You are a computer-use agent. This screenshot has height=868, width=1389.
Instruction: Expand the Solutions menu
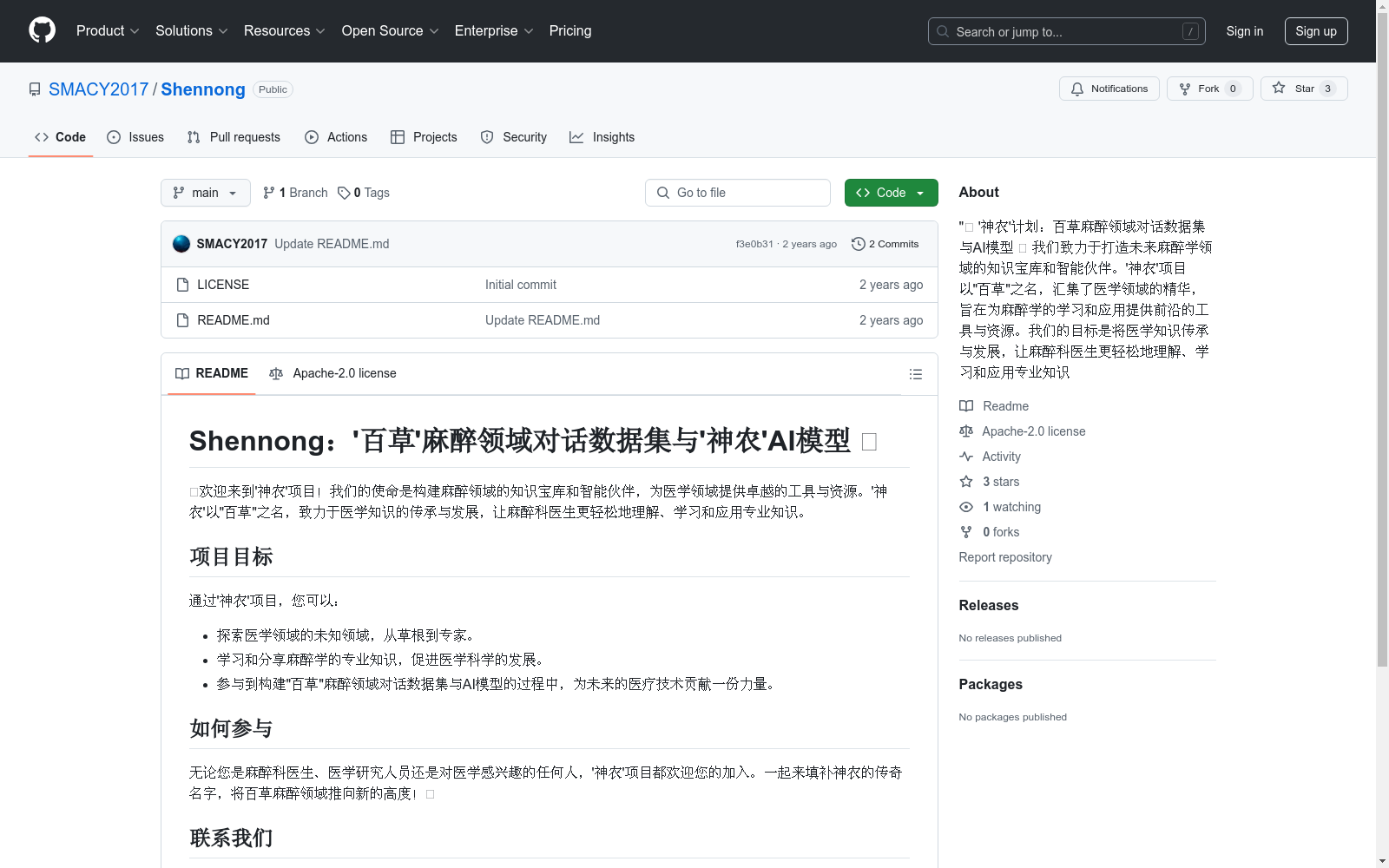(191, 30)
